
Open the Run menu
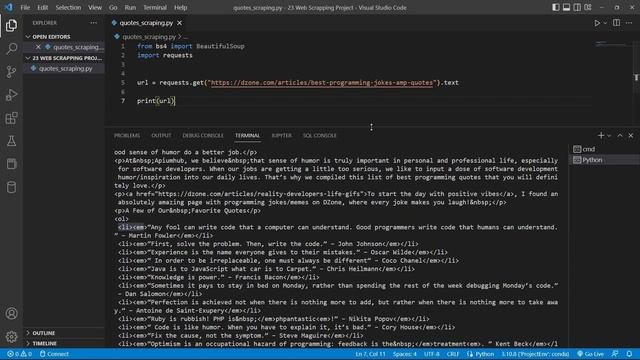pyautogui.click(x=130, y=7)
